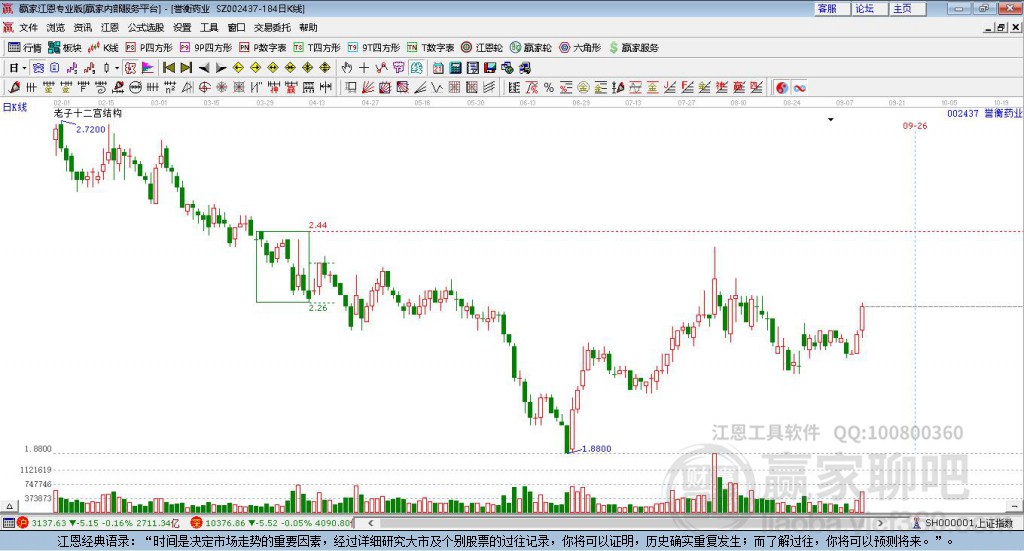This screenshot has height=551, width=1024.
Task: Select the red pencil drawing tool
Action: pos(14,87)
